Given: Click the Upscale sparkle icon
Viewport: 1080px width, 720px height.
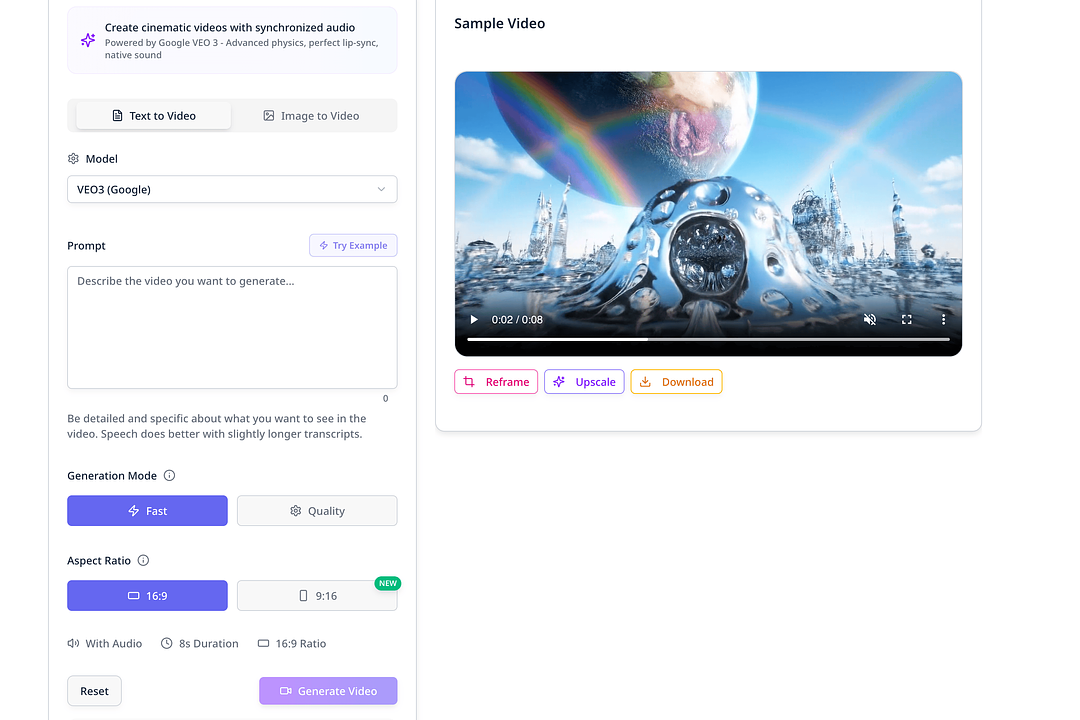Looking at the screenshot, I should (x=560, y=382).
